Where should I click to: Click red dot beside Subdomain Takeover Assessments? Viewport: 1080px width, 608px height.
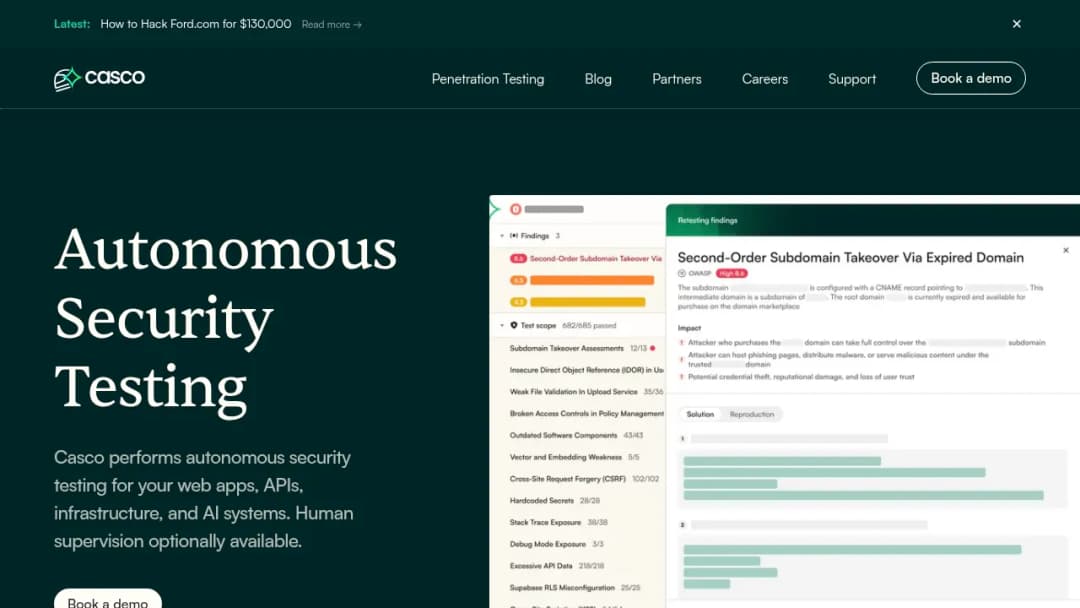click(x=652, y=348)
